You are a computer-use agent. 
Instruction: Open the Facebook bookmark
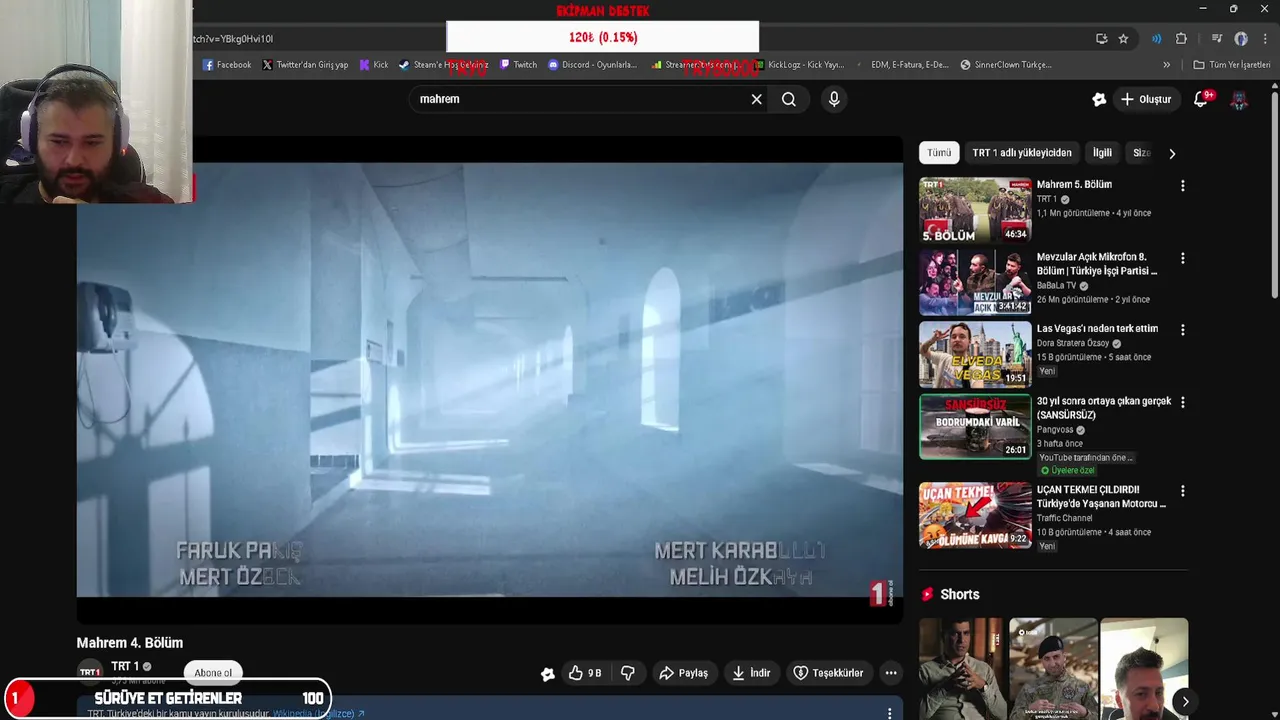pyautogui.click(x=227, y=64)
